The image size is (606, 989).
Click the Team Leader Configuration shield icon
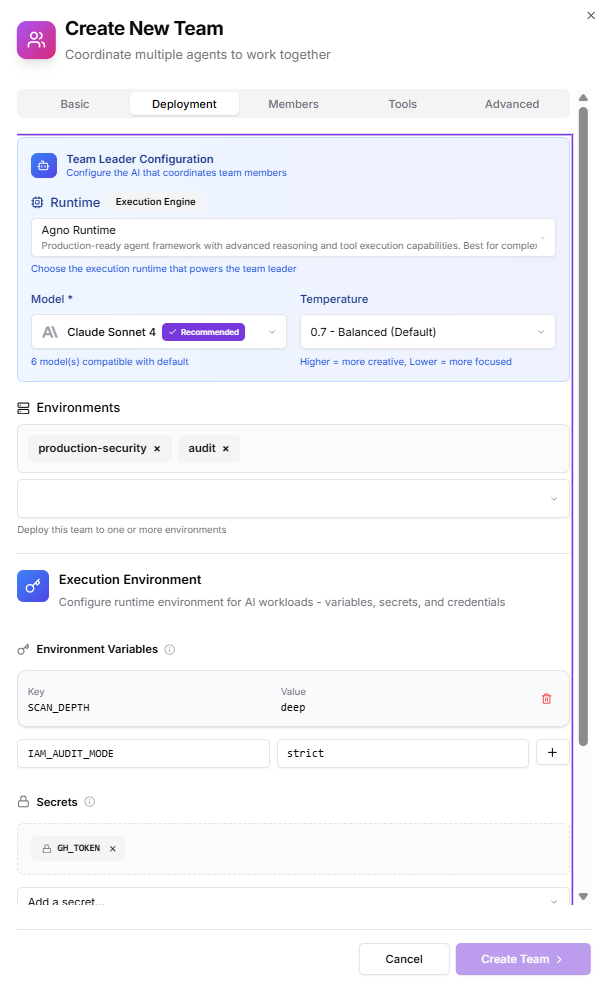42,165
